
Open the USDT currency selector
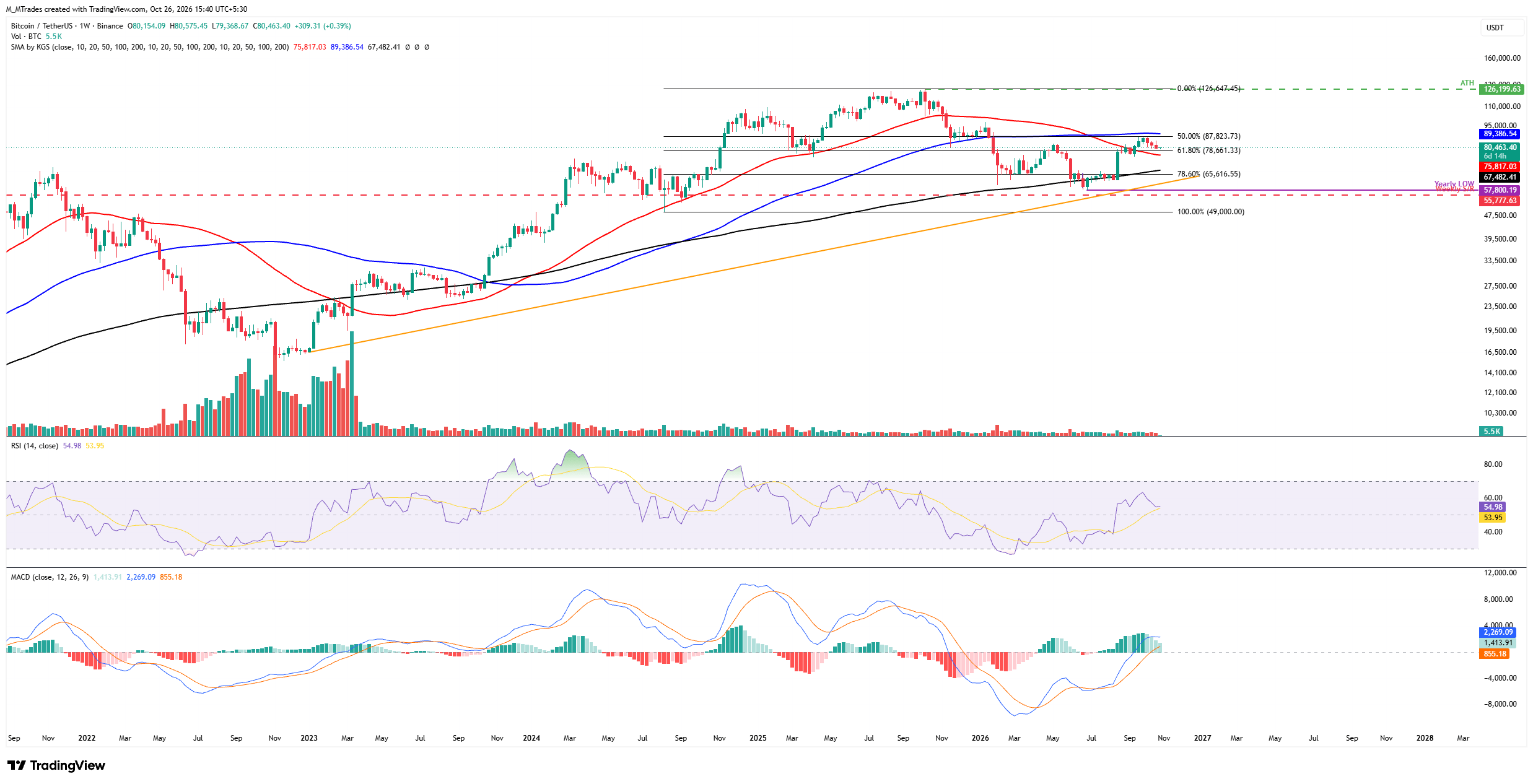click(x=1503, y=27)
